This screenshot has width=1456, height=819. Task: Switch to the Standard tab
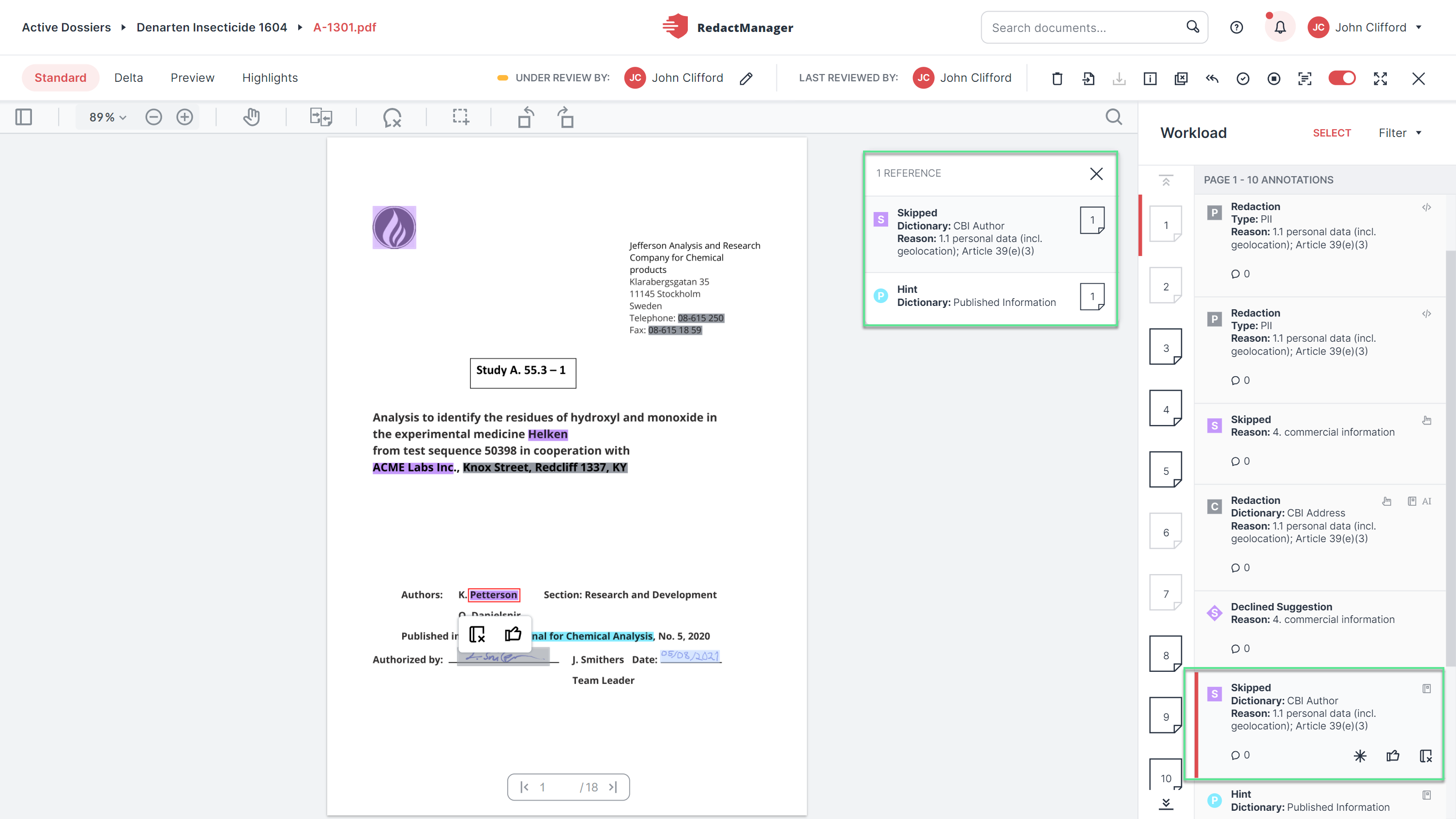click(x=61, y=78)
